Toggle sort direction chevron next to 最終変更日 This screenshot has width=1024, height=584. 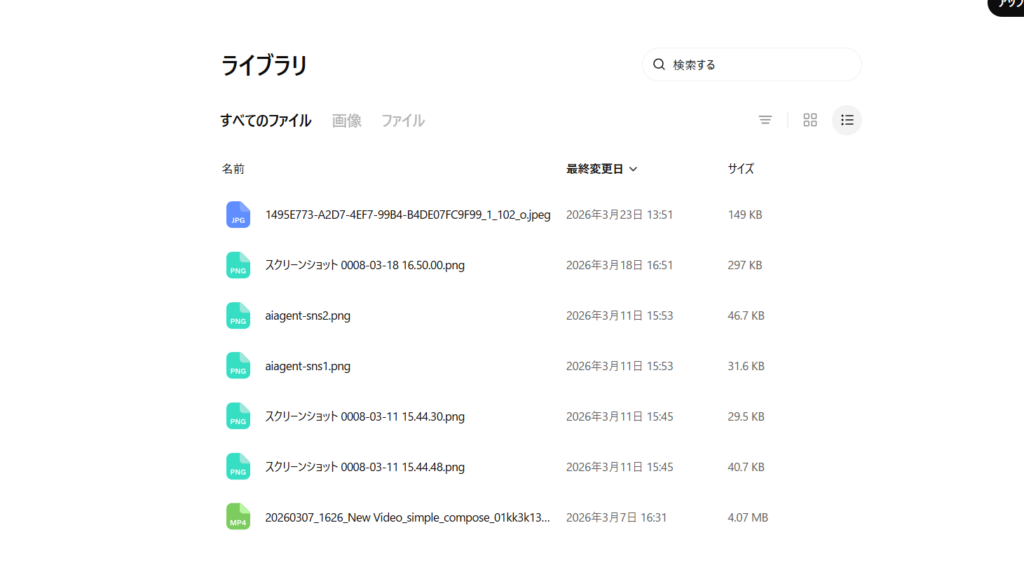634,170
